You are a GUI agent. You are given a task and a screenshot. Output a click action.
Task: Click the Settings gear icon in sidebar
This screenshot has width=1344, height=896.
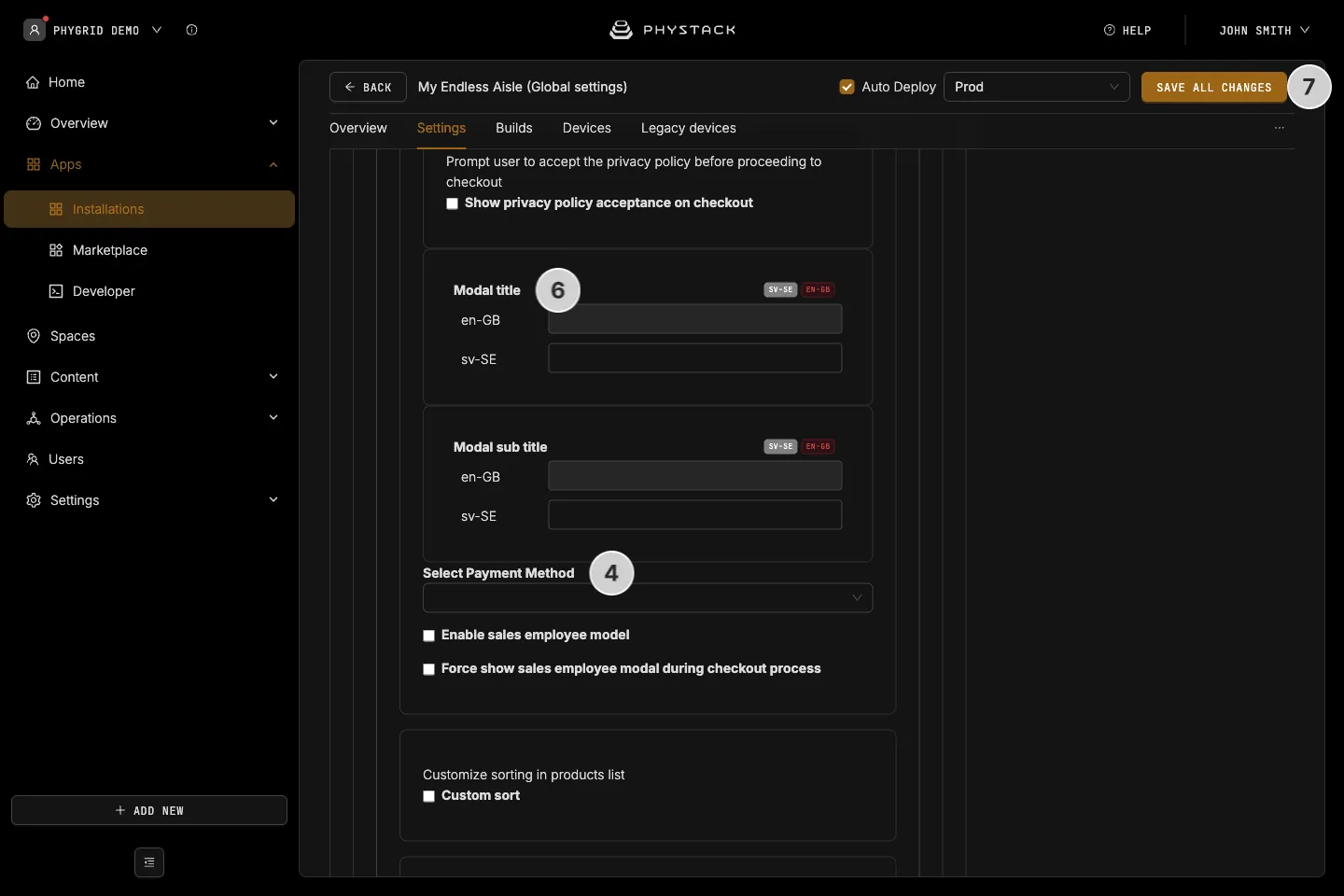click(x=34, y=500)
